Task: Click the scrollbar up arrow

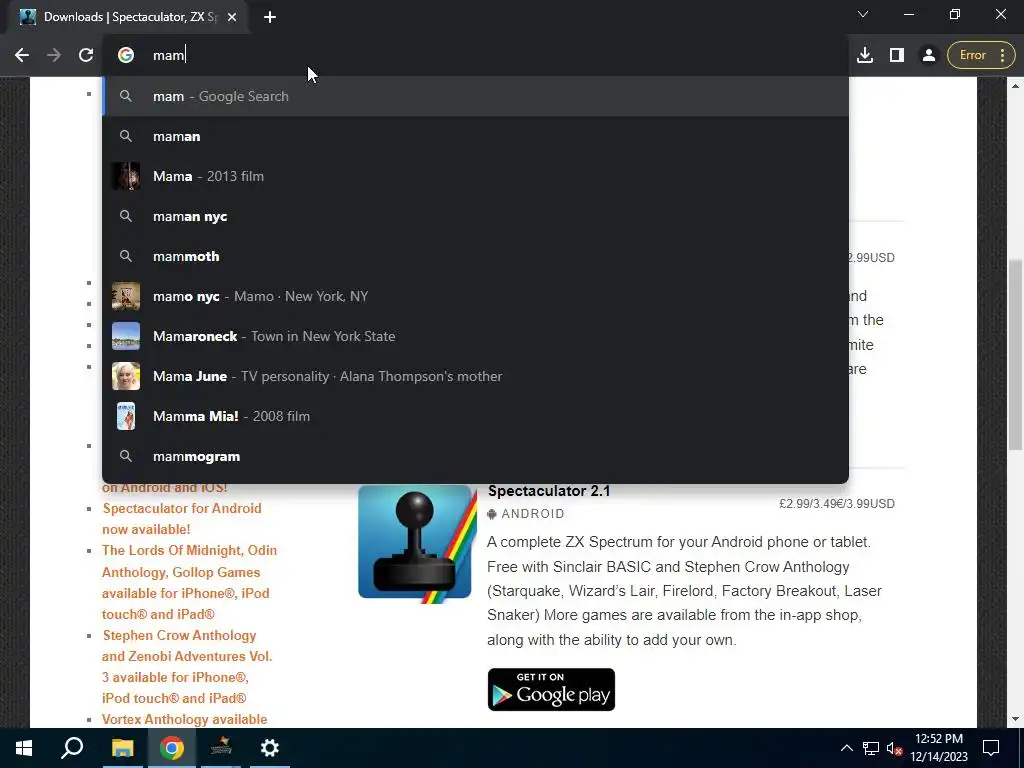Action: 1015,86
